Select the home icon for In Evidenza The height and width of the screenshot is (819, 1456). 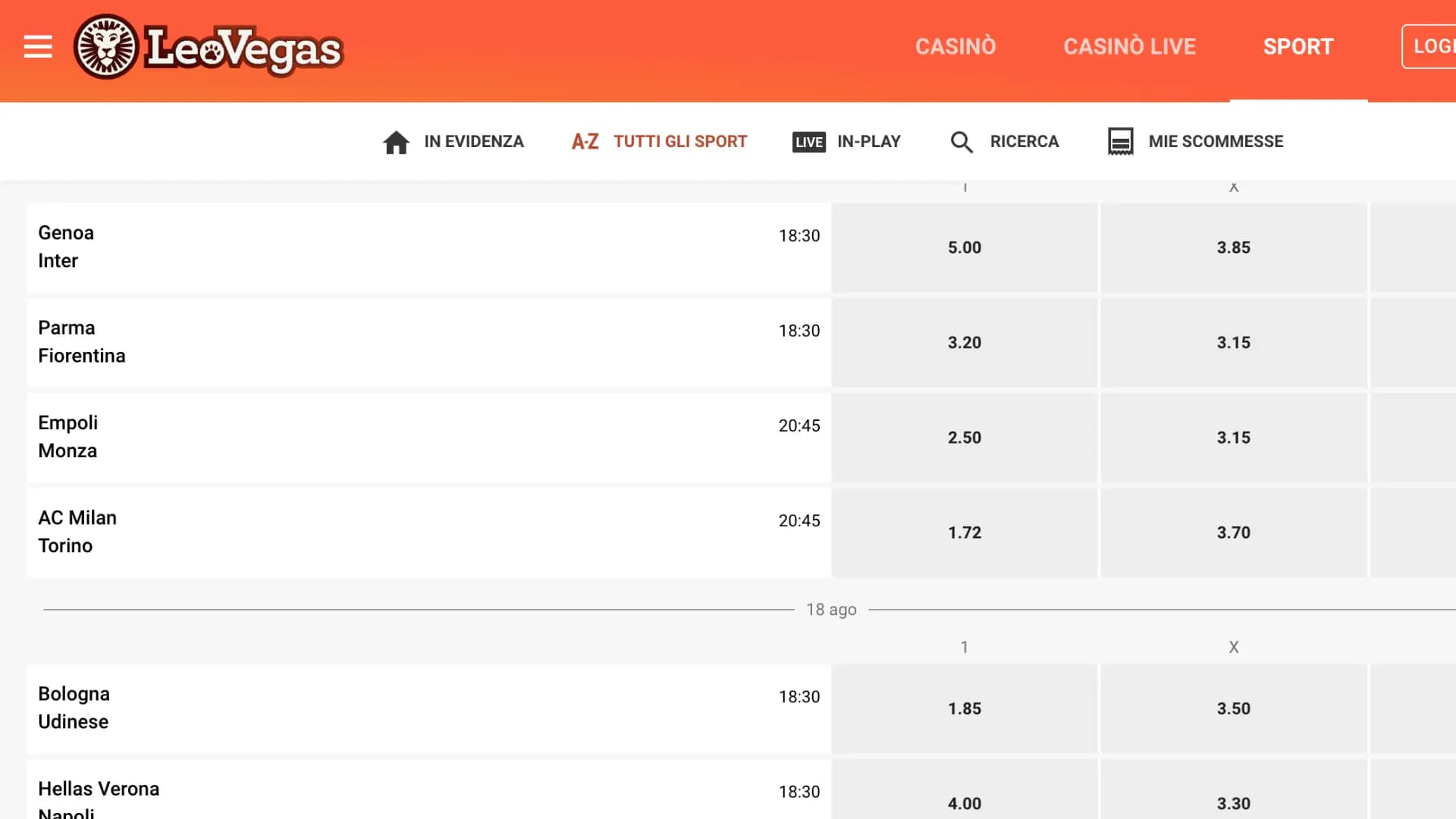click(x=397, y=141)
